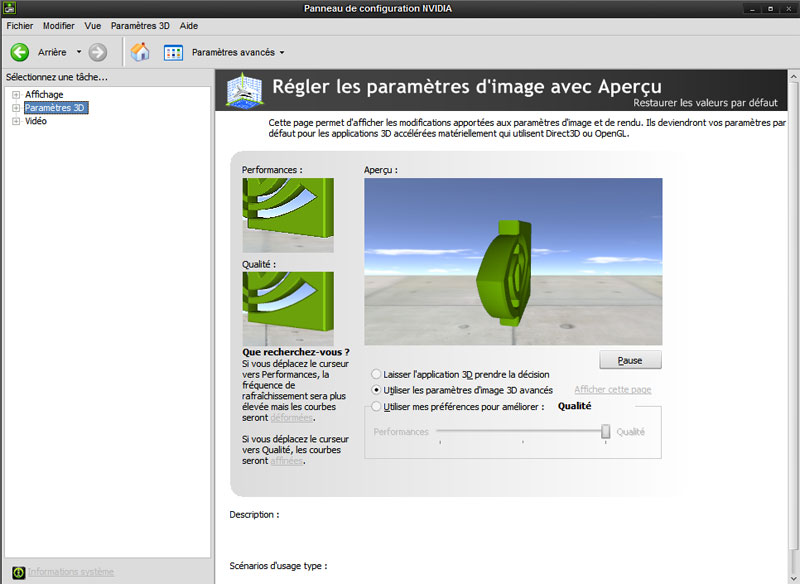The width and height of the screenshot is (800, 584).
Task: Open the Modifier menu
Action: pos(59,26)
